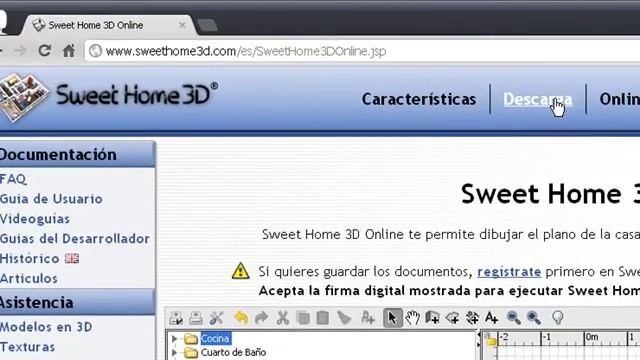Image resolution: width=640 pixels, height=360 pixels.
Task: Switch to the Sweet Home 3D Online tab
Action: tap(108, 25)
